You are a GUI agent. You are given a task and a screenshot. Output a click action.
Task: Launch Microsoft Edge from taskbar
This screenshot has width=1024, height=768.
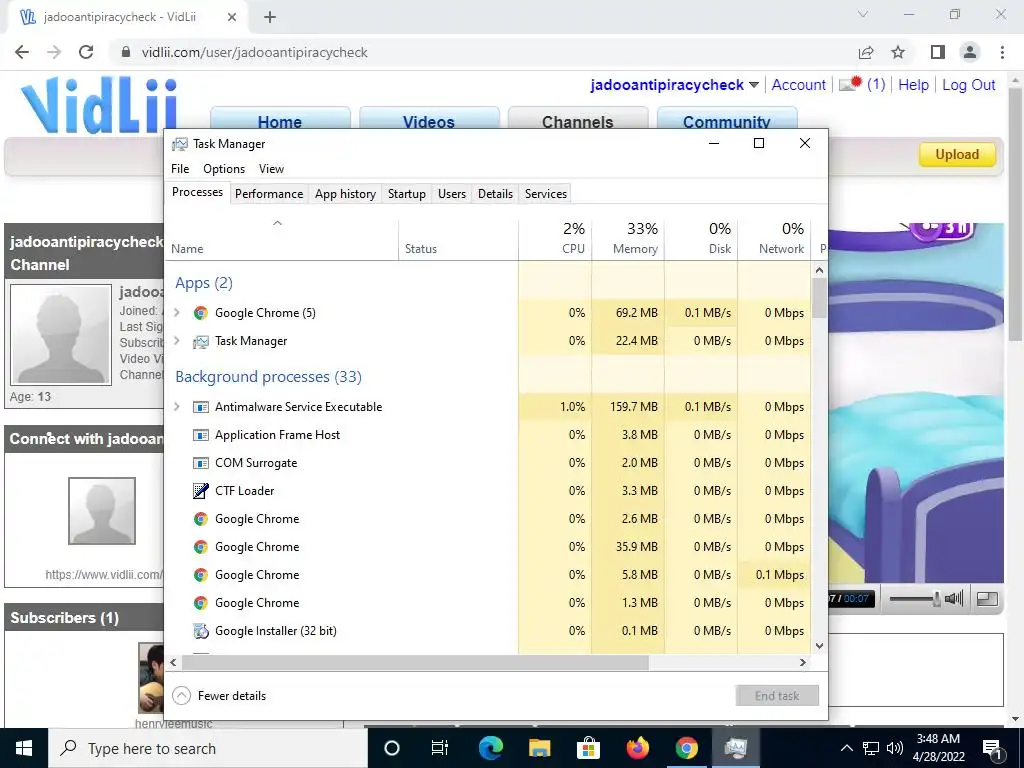[x=490, y=748]
